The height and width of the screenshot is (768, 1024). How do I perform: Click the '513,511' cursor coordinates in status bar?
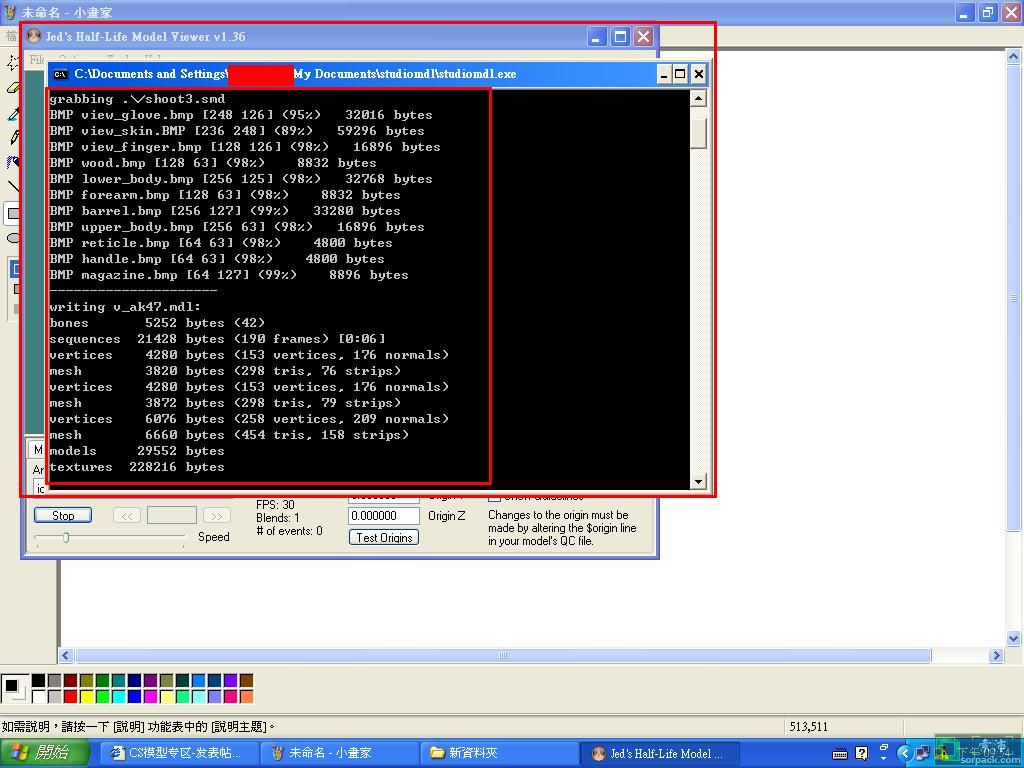tap(808, 726)
